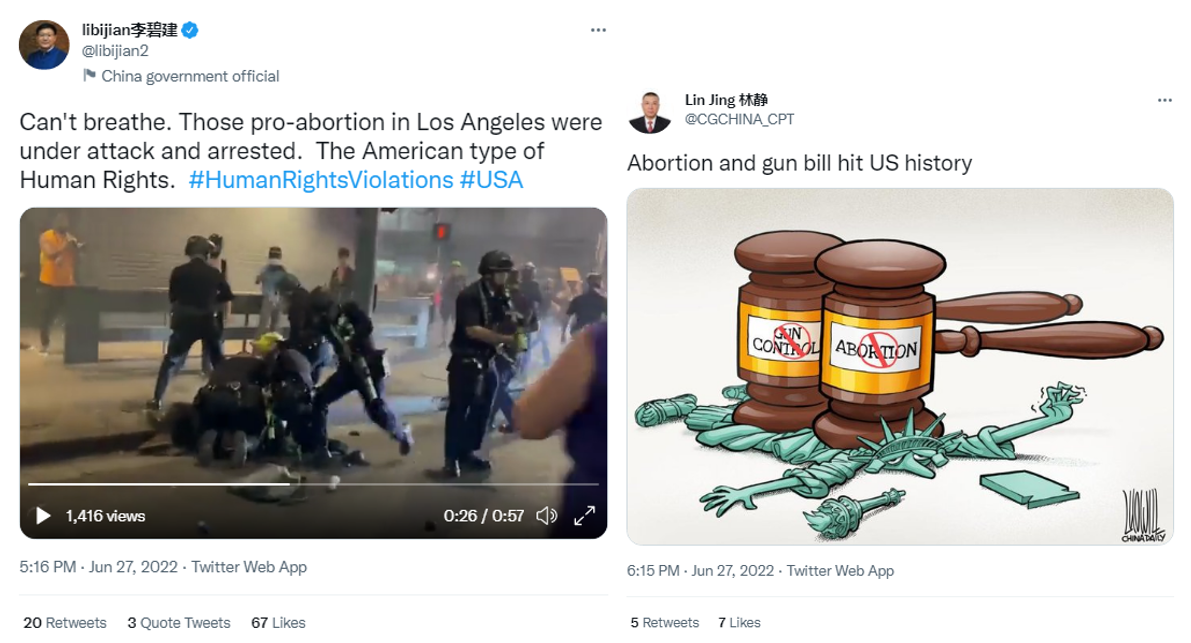The height and width of the screenshot is (643, 1191).
Task: View the 67 Likes on libijian's tweet
Action: [x=278, y=623]
